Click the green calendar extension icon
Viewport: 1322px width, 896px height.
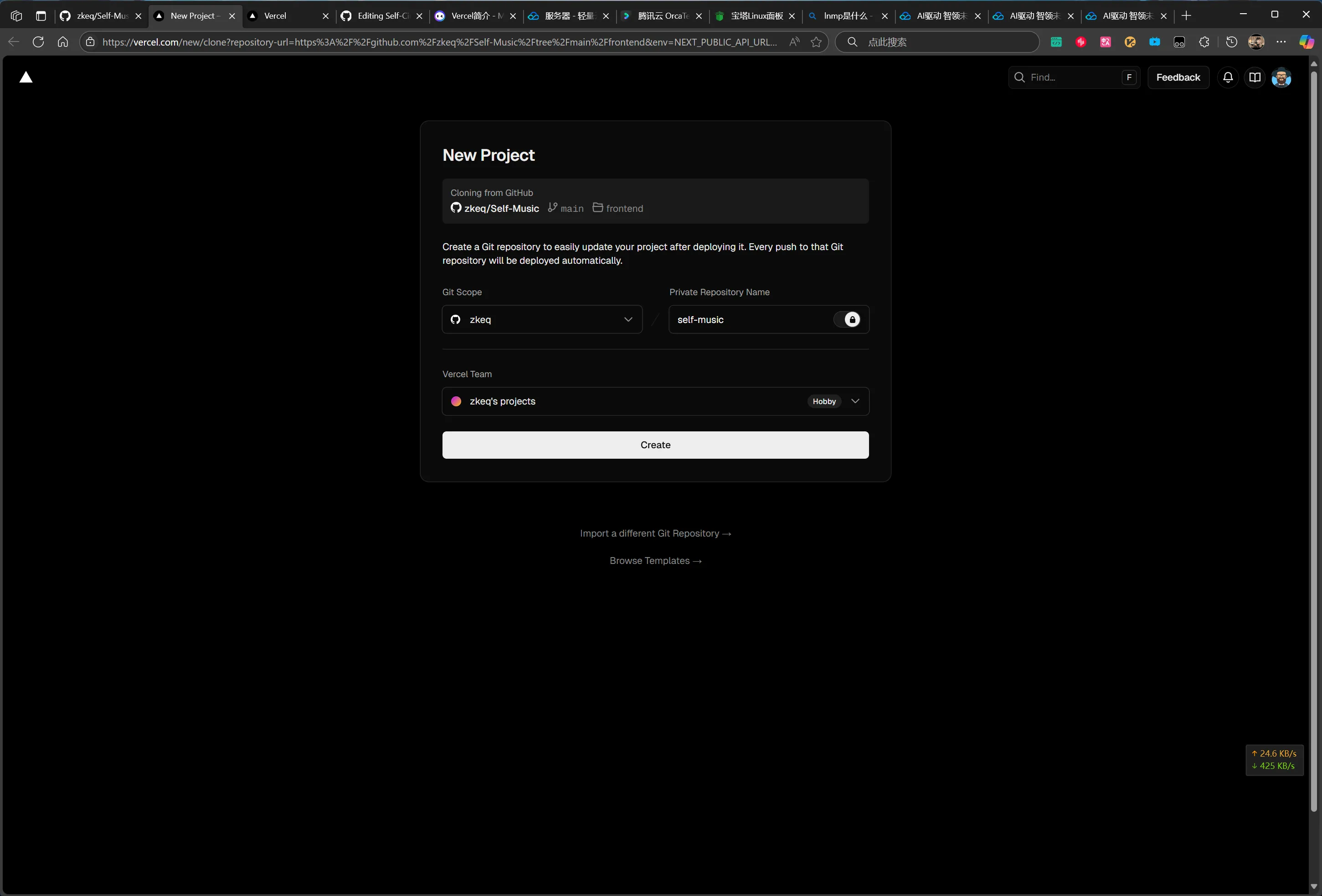click(1056, 41)
